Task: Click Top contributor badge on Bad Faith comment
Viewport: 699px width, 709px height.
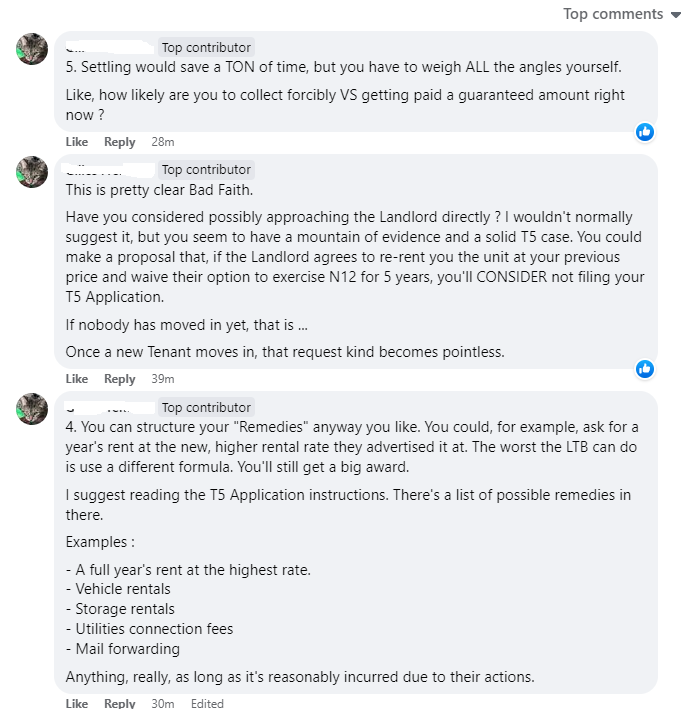Action: [x=206, y=170]
